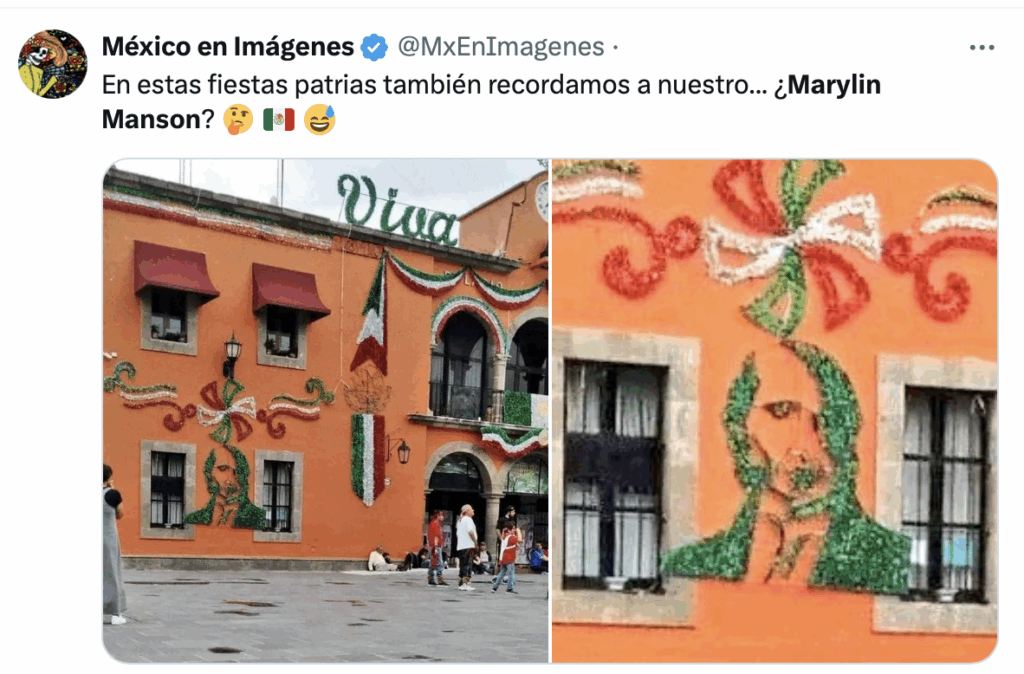Screen dimensions: 1024x674
Task: Open the three-dot more options menu
Action: pos(982,48)
